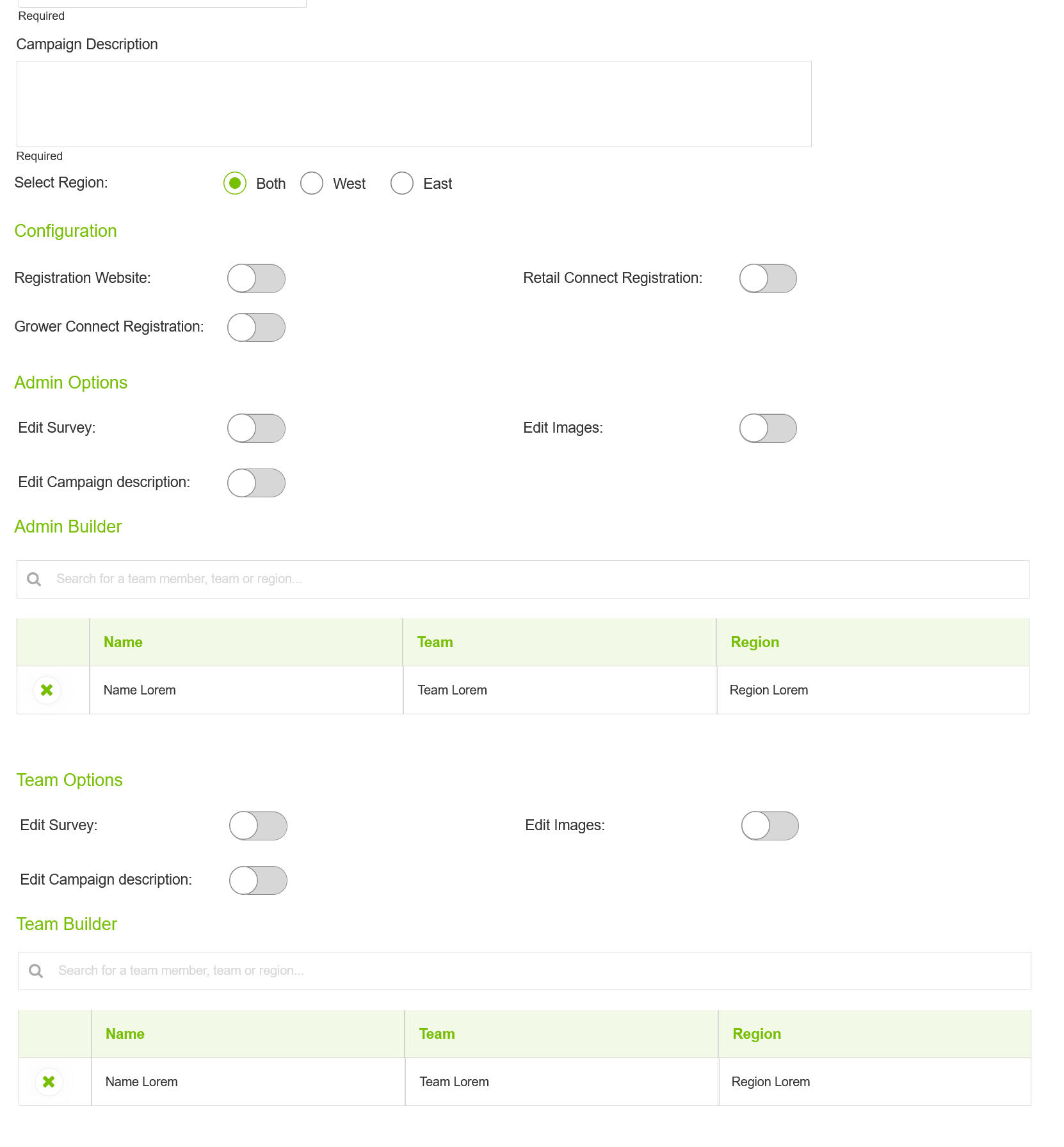Click into the Campaign Description text area
Image resolution: width=1064 pixels, height=1147 pixels.
(414, 104)
